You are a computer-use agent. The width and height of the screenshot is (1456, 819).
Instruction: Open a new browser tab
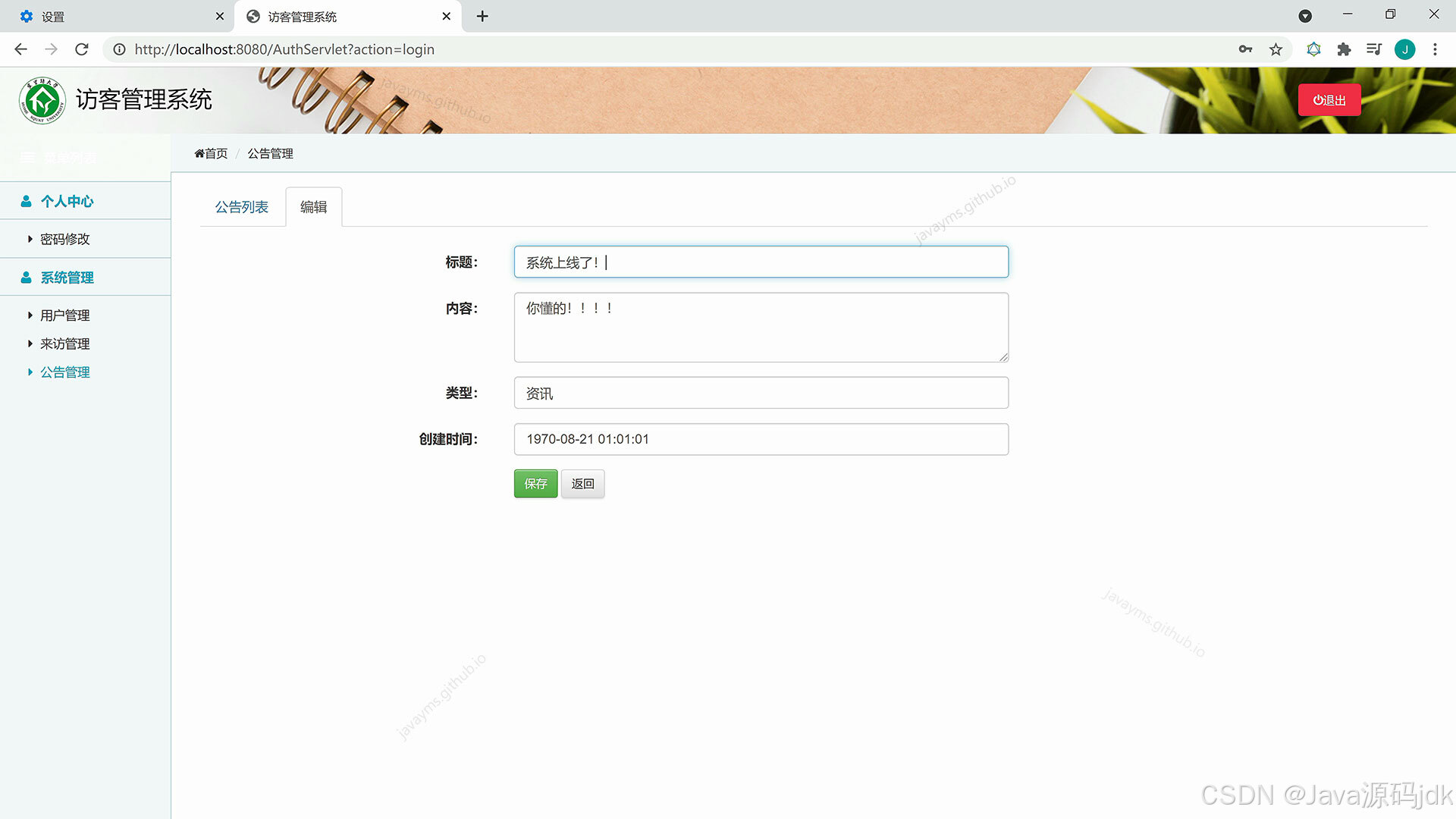(x=482, y=16)
